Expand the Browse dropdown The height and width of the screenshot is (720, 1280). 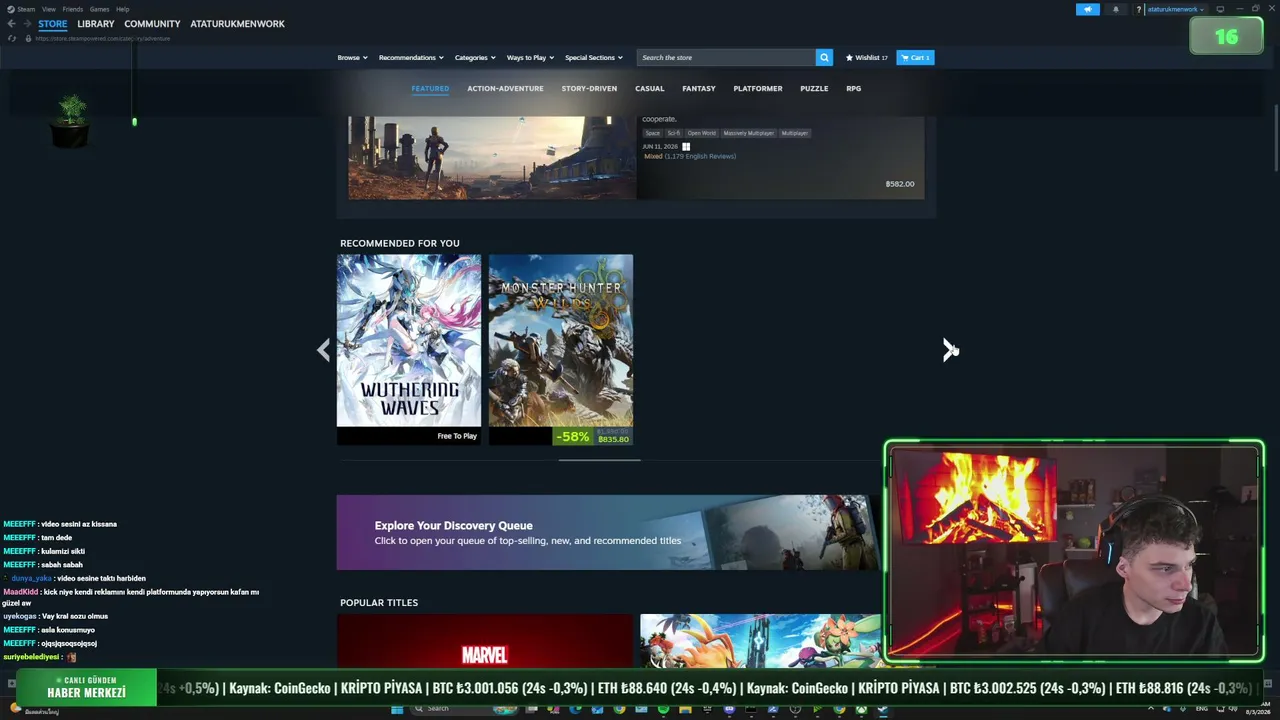(352, 58)
